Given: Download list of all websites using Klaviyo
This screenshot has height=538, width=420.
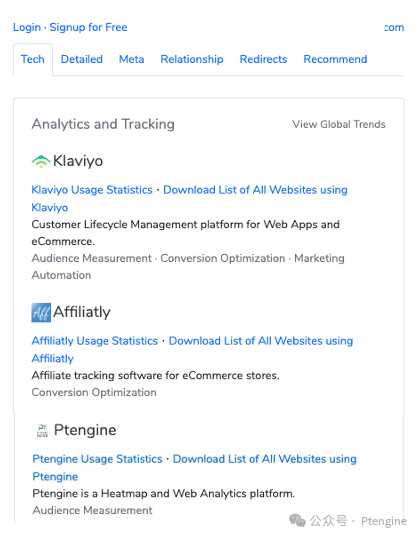Looking at the screenshot, I should click(189, 199).
